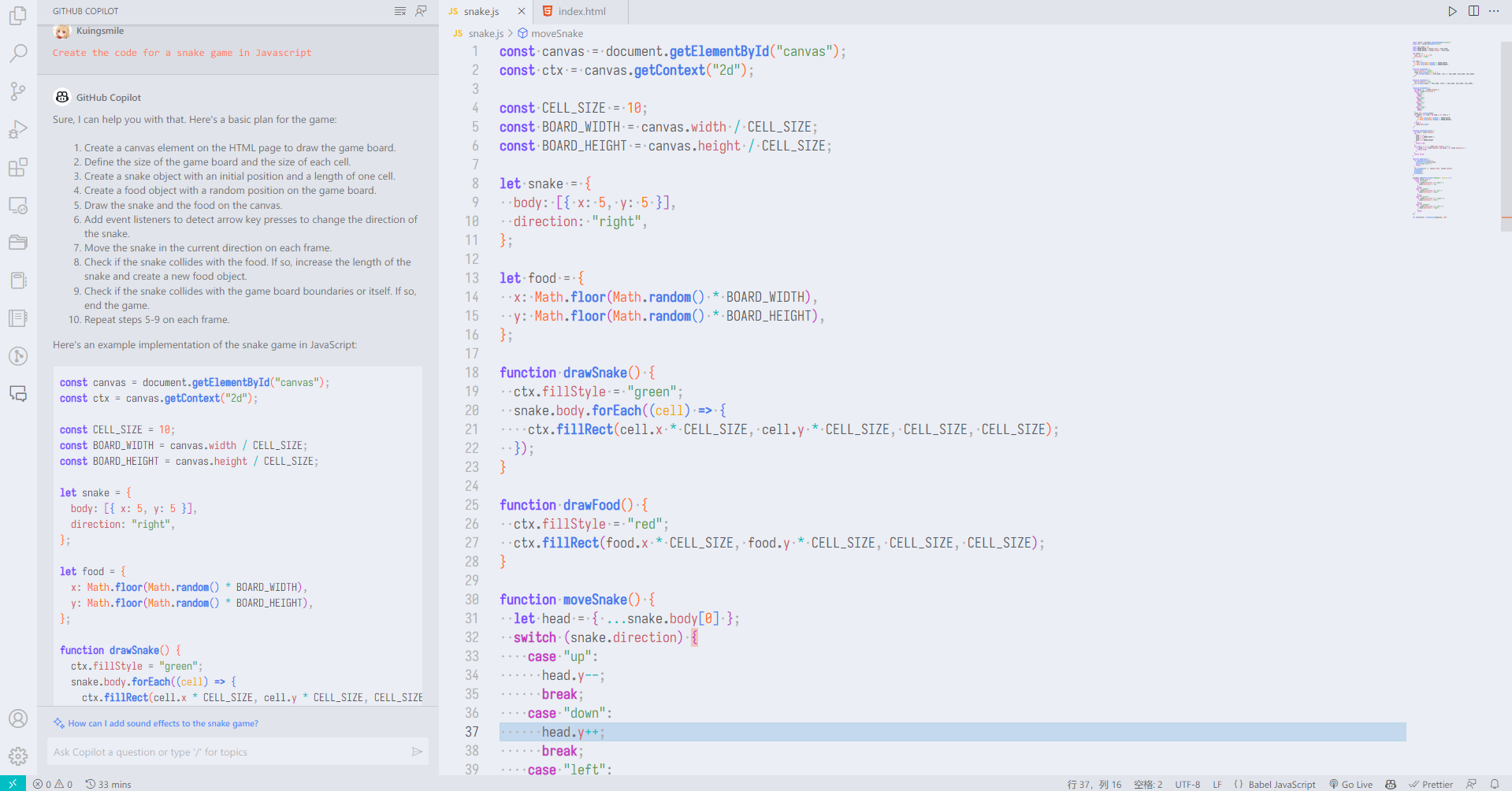Open the notifications bell
The width and height of the screenshot is (1512, 791).
pos(1495,784)
